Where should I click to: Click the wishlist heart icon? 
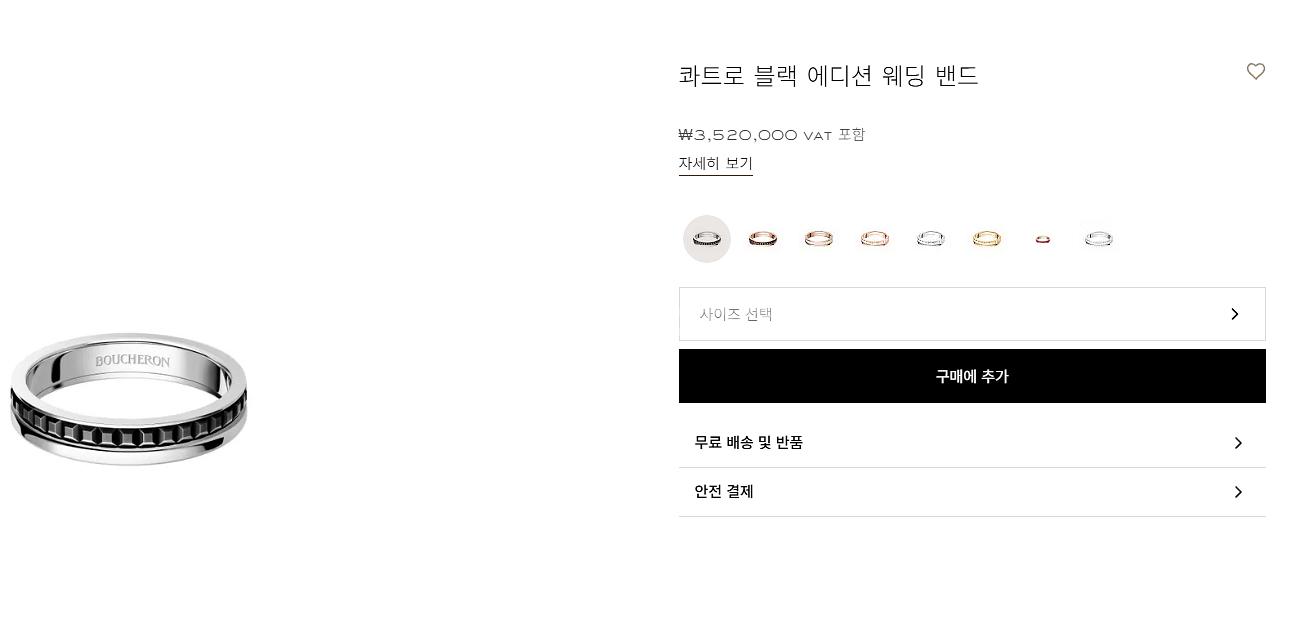[1256, 71]
